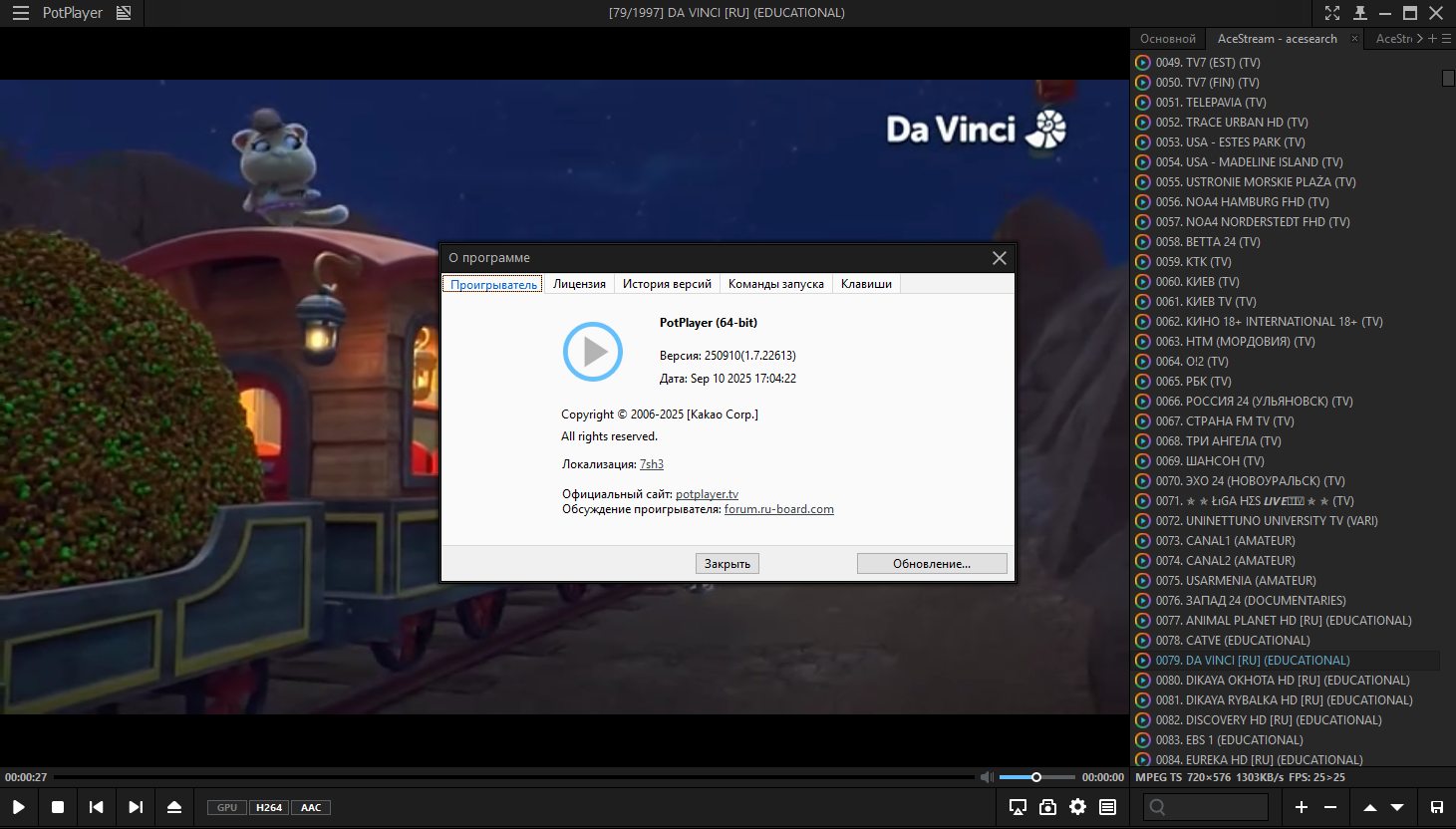Open the Клавиши tab

[866, 284]
